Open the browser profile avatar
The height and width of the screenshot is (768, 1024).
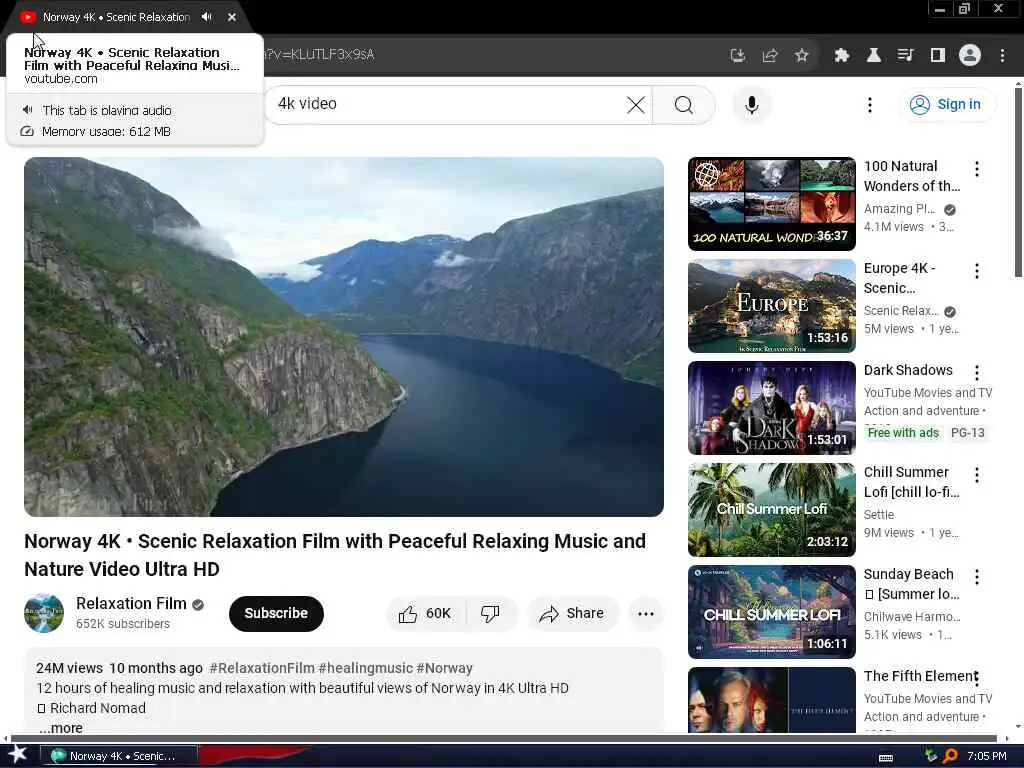pyautogui.click(x=970, y=56)
